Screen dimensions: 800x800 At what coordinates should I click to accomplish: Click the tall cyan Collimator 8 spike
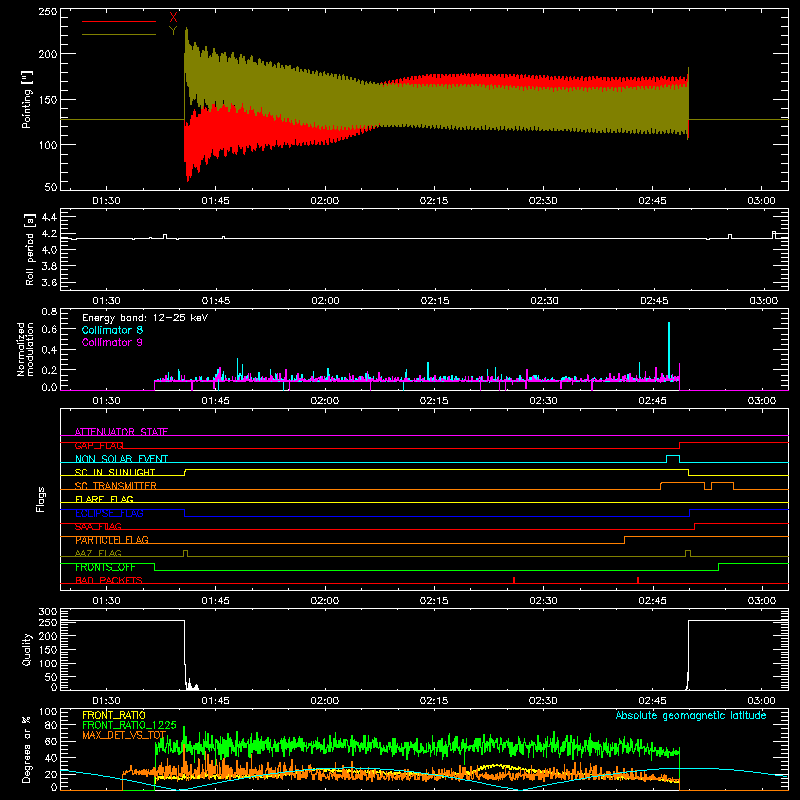coord(669,349)
